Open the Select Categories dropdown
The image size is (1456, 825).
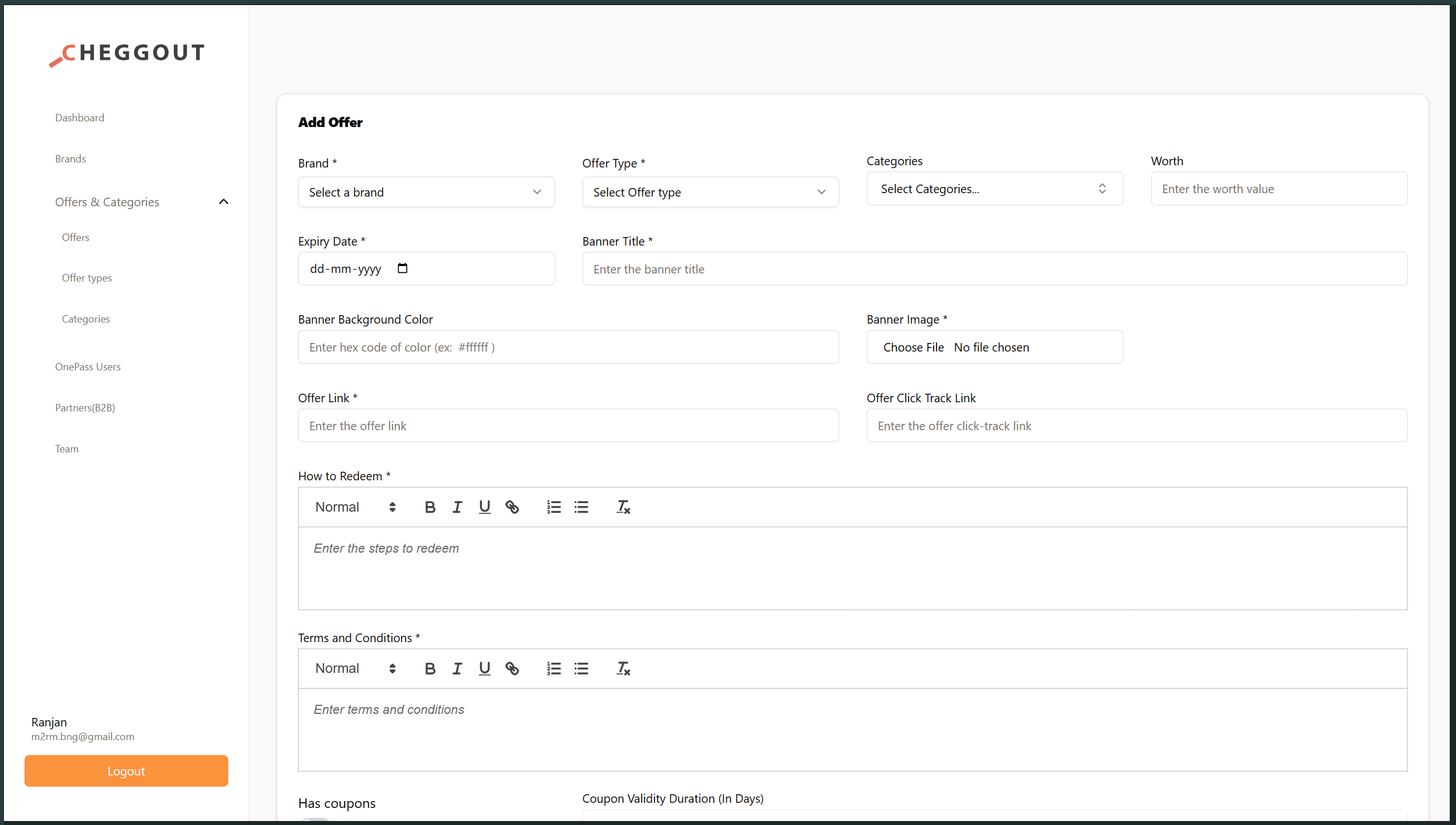click(x=994, y=189)
